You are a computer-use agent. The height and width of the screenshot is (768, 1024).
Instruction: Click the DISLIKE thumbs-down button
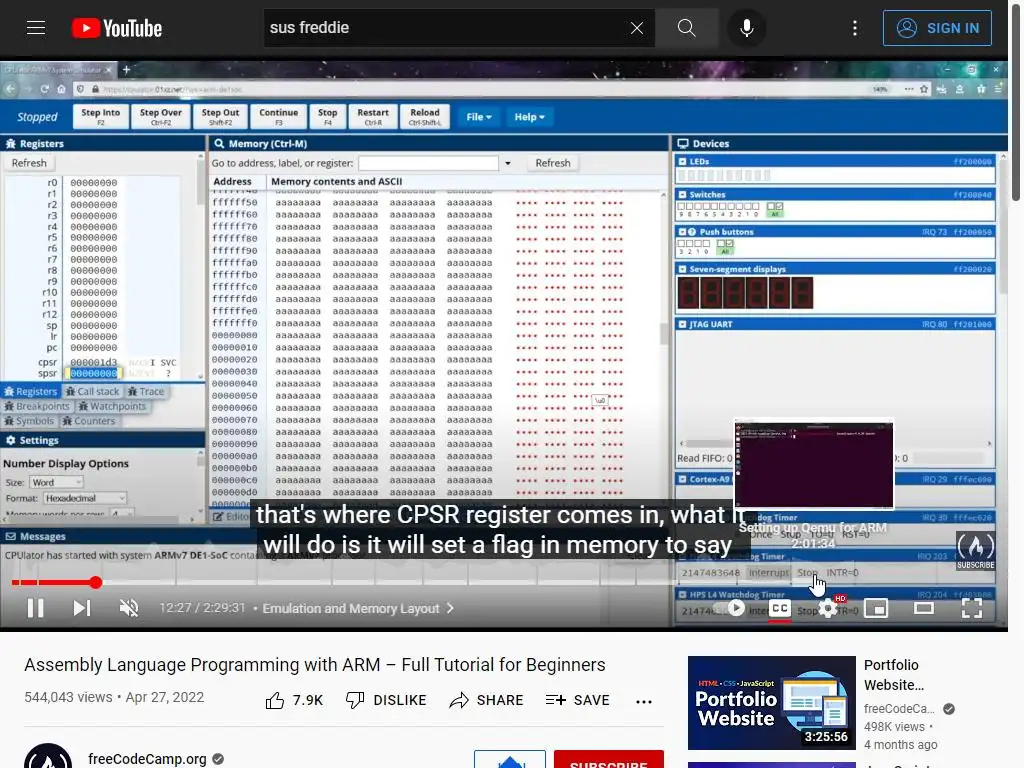(385, 700)
